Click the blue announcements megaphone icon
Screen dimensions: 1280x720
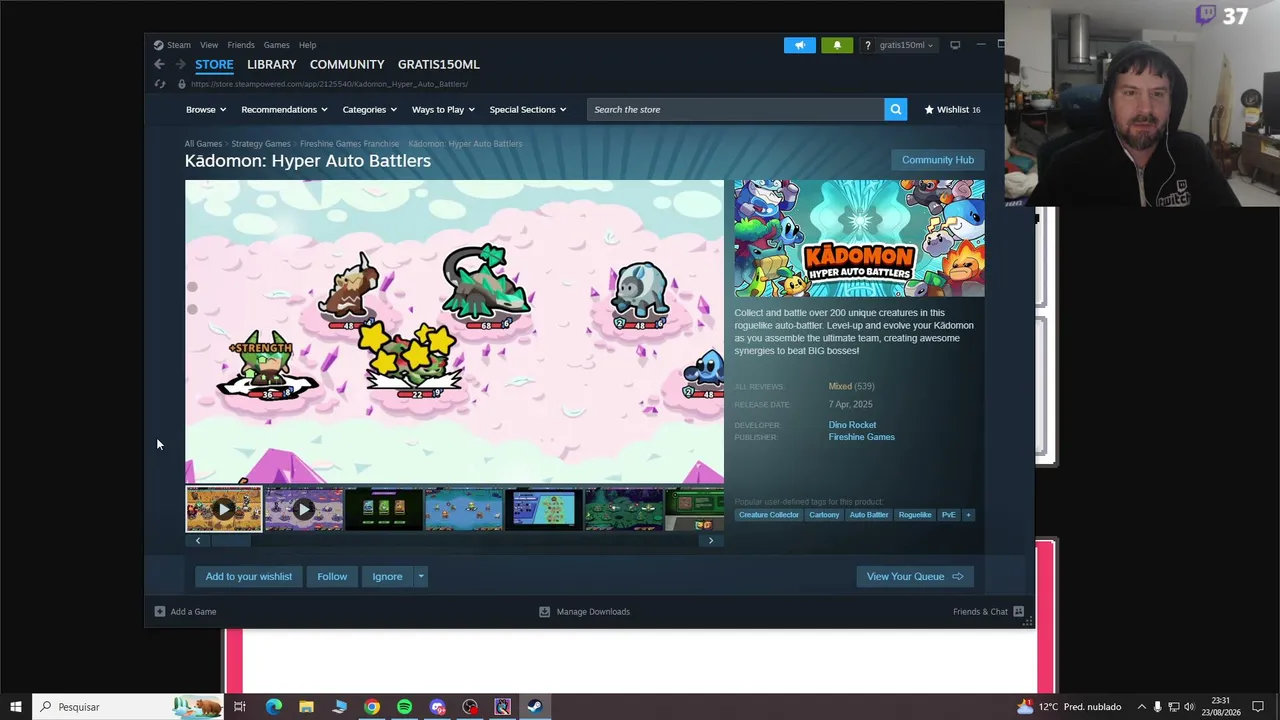[x=800, y=45]
